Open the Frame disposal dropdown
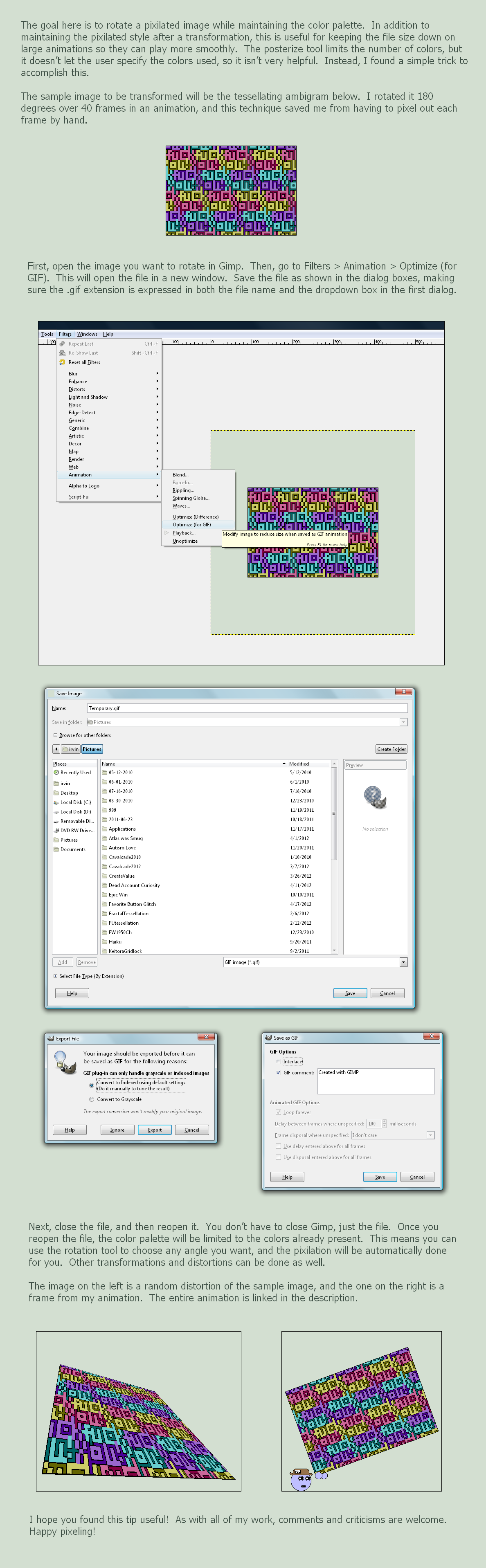Viewport: 486px width, 1568px height. (430, 1134)
